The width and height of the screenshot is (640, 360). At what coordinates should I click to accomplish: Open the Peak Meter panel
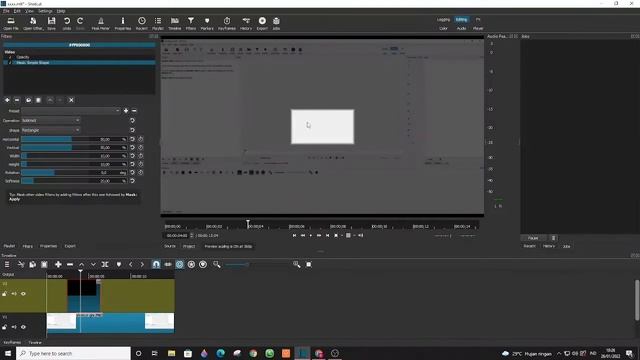(x=100, y=23)
